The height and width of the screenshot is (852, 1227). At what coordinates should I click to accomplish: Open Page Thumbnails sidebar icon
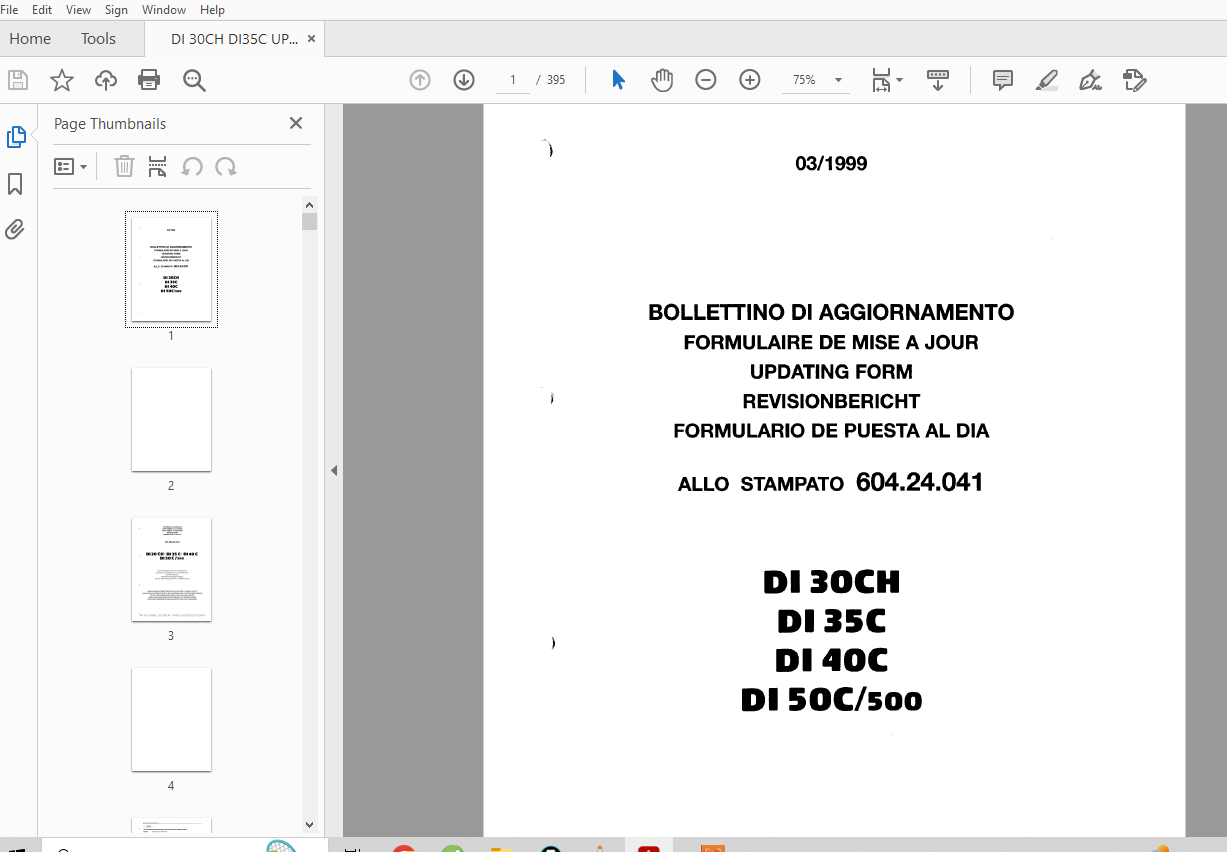16,137
